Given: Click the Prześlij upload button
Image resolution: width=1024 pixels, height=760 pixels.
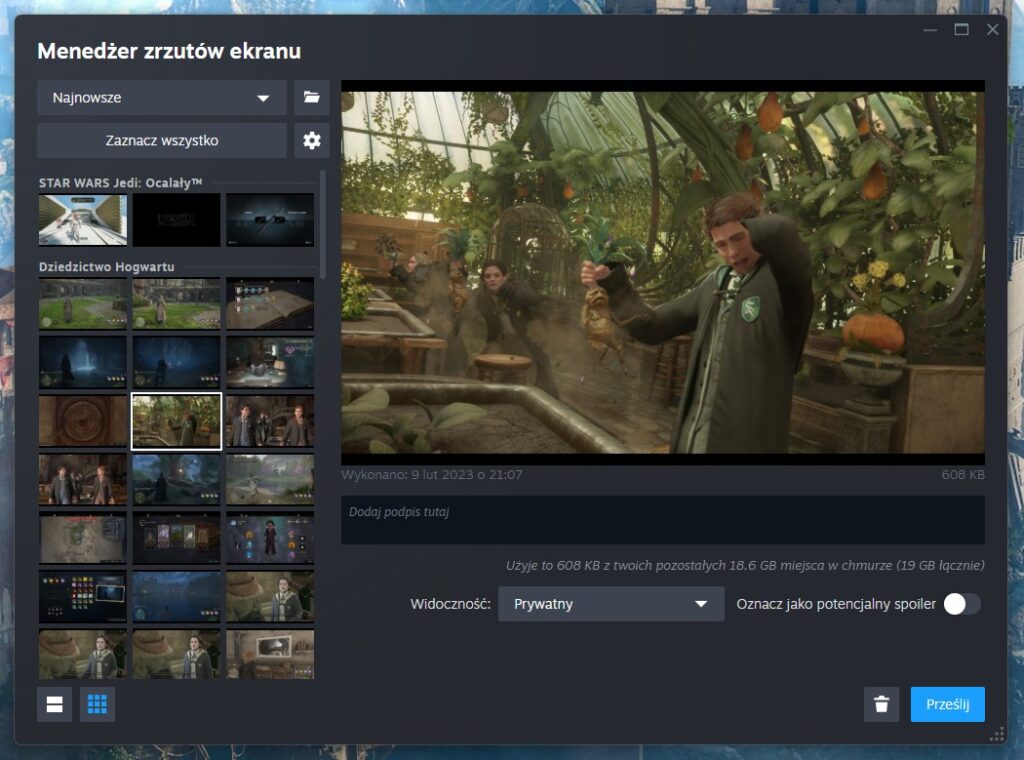Looking at the screenshot, I should point(948,704).
